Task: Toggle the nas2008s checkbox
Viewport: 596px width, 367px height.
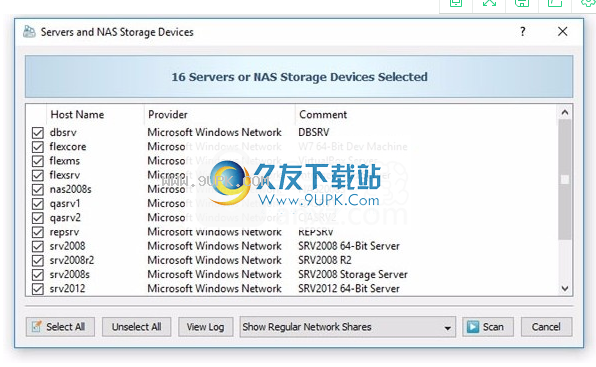Action: click(x=38, y=189)
